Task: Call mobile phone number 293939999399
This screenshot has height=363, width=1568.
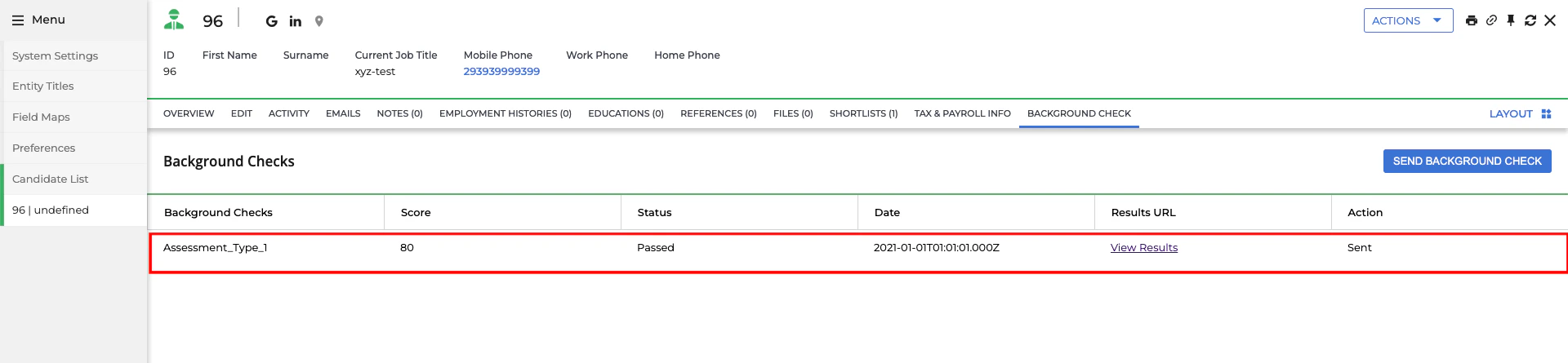Action: pyautogui.click(x=501, y=72)
